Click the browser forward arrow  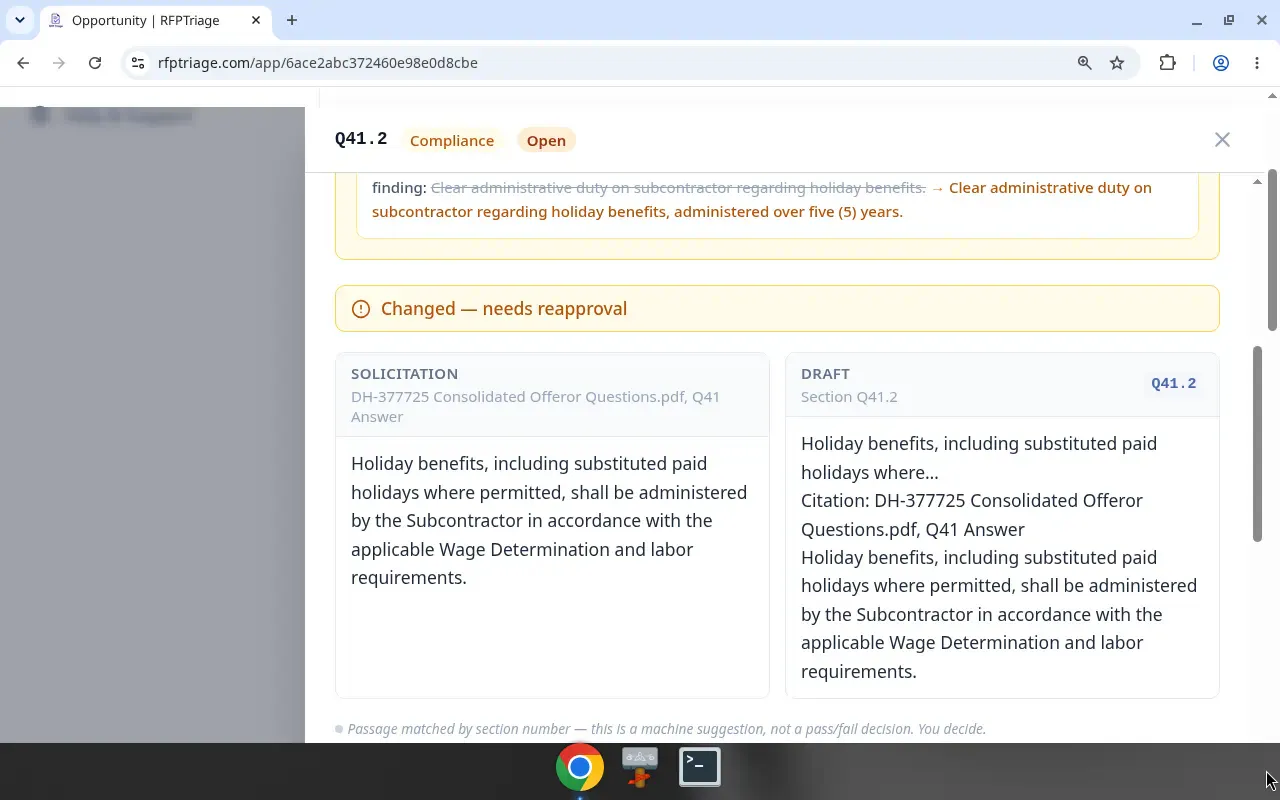[x=59, y=63]
